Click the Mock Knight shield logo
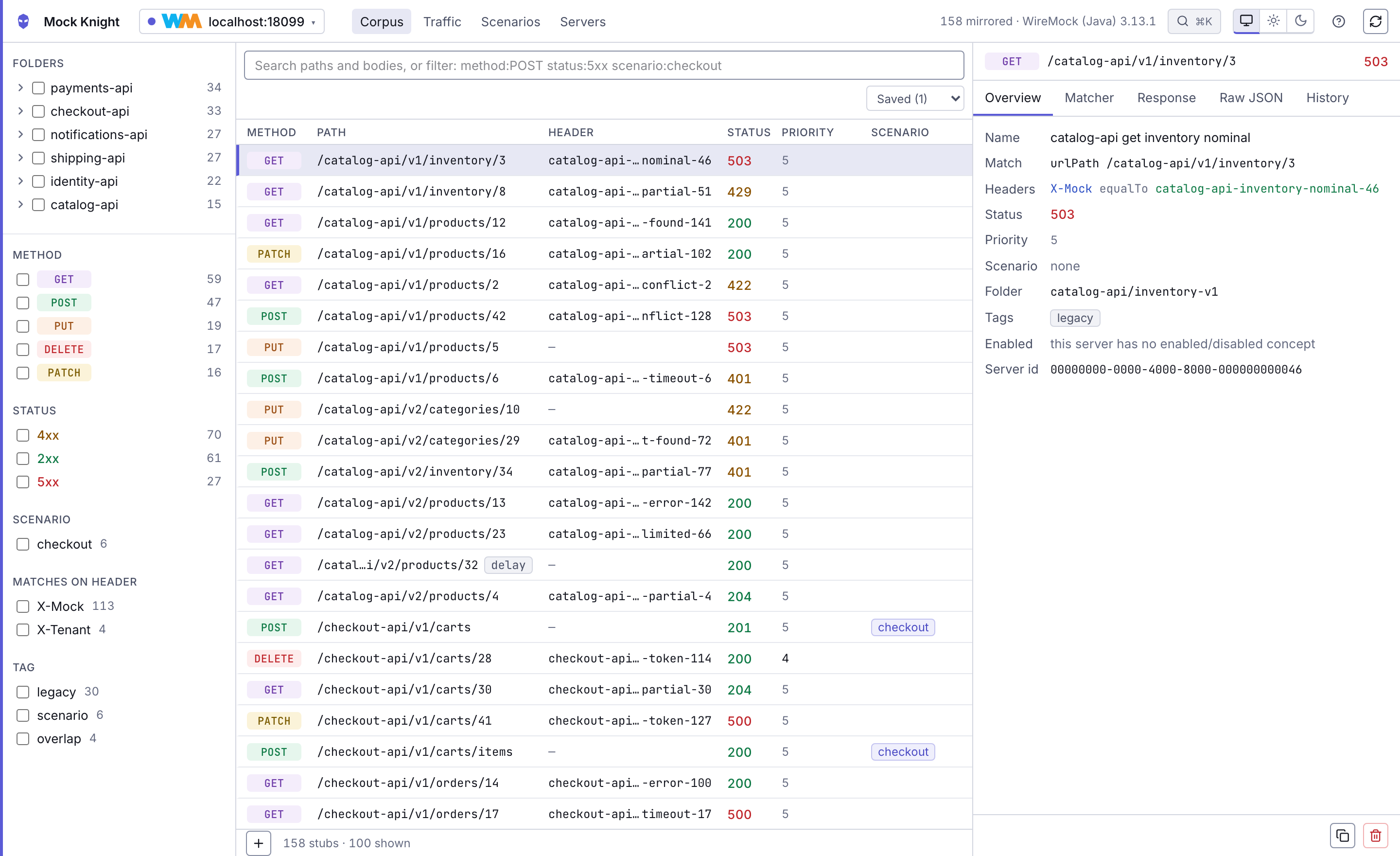The width and height of the screenshot is (1400, 856). 23,21
